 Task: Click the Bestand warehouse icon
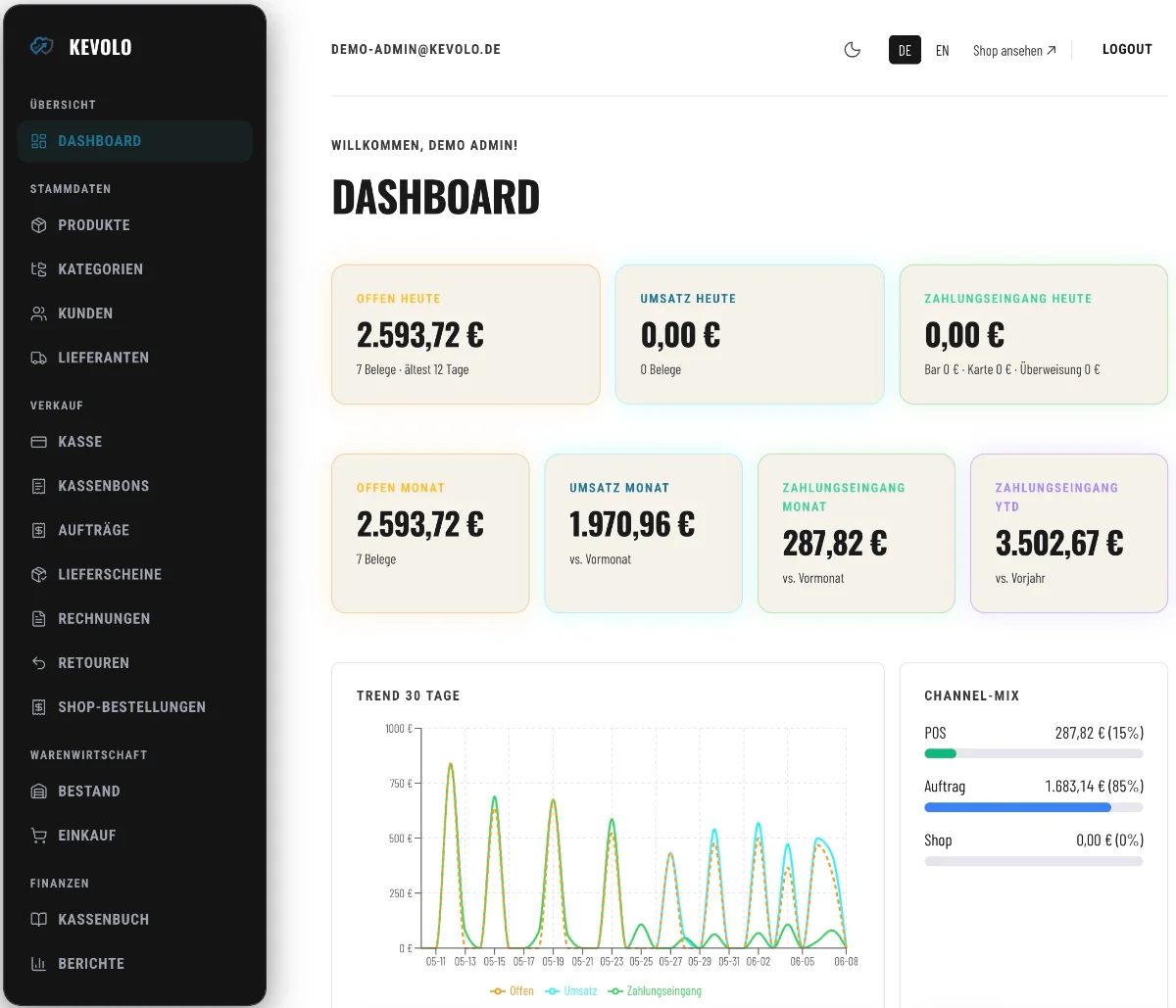[x=39, y=792]
